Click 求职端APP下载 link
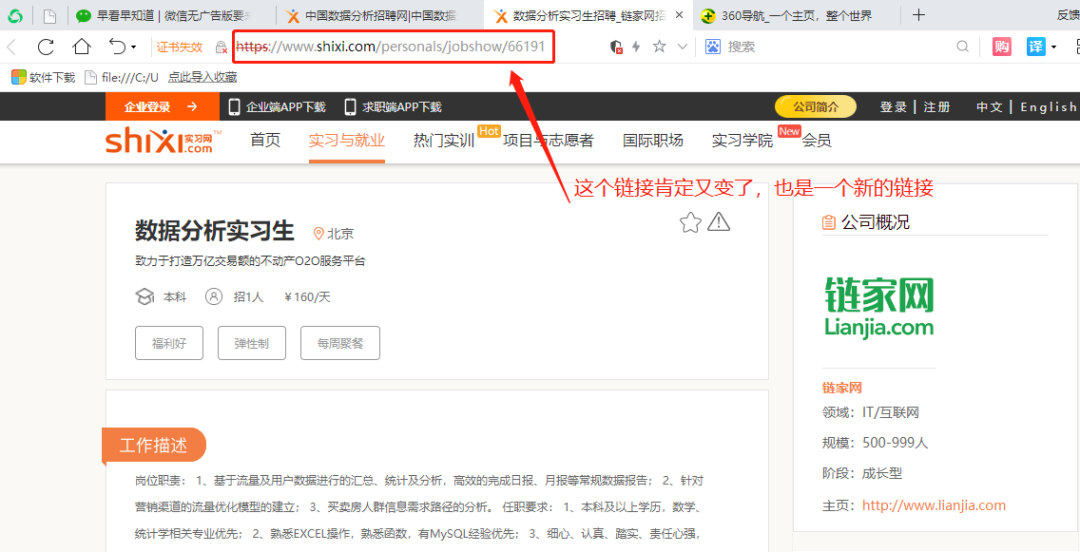Screen dimensions: 1080x552 tap(393, 107)
